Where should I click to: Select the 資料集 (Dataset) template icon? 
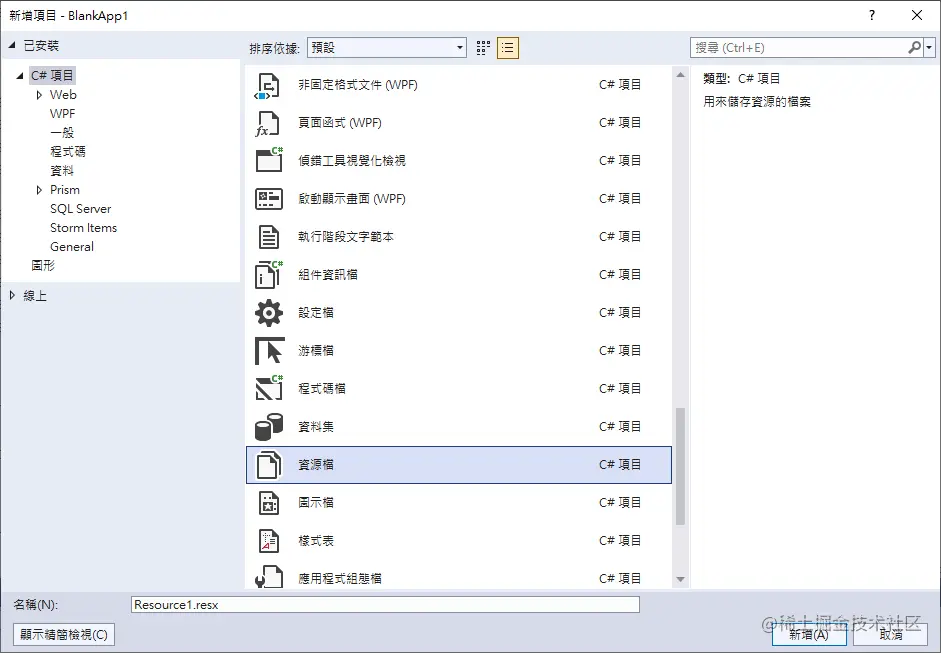tap(268, 426)
